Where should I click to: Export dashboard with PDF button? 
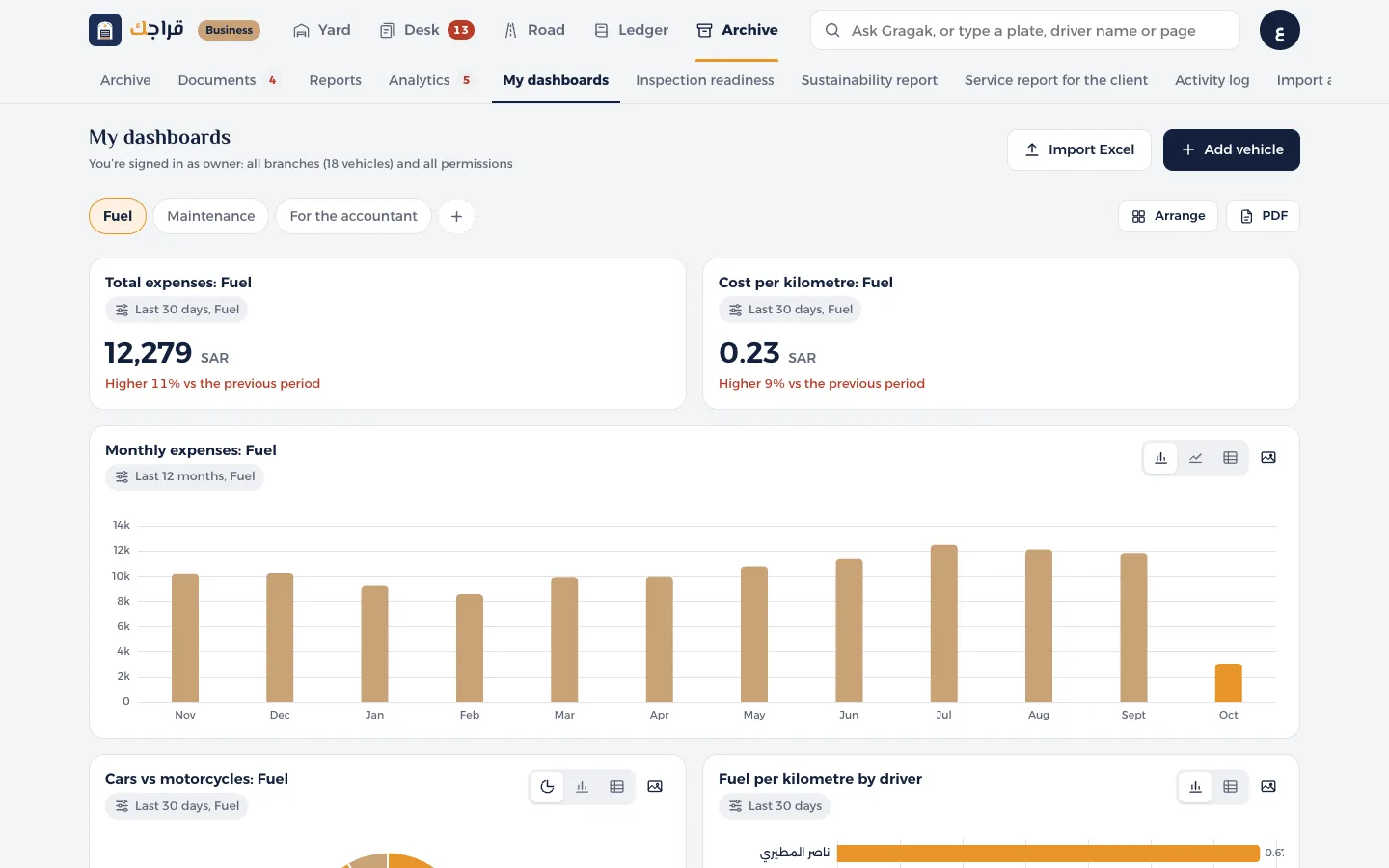(1263, 216)
